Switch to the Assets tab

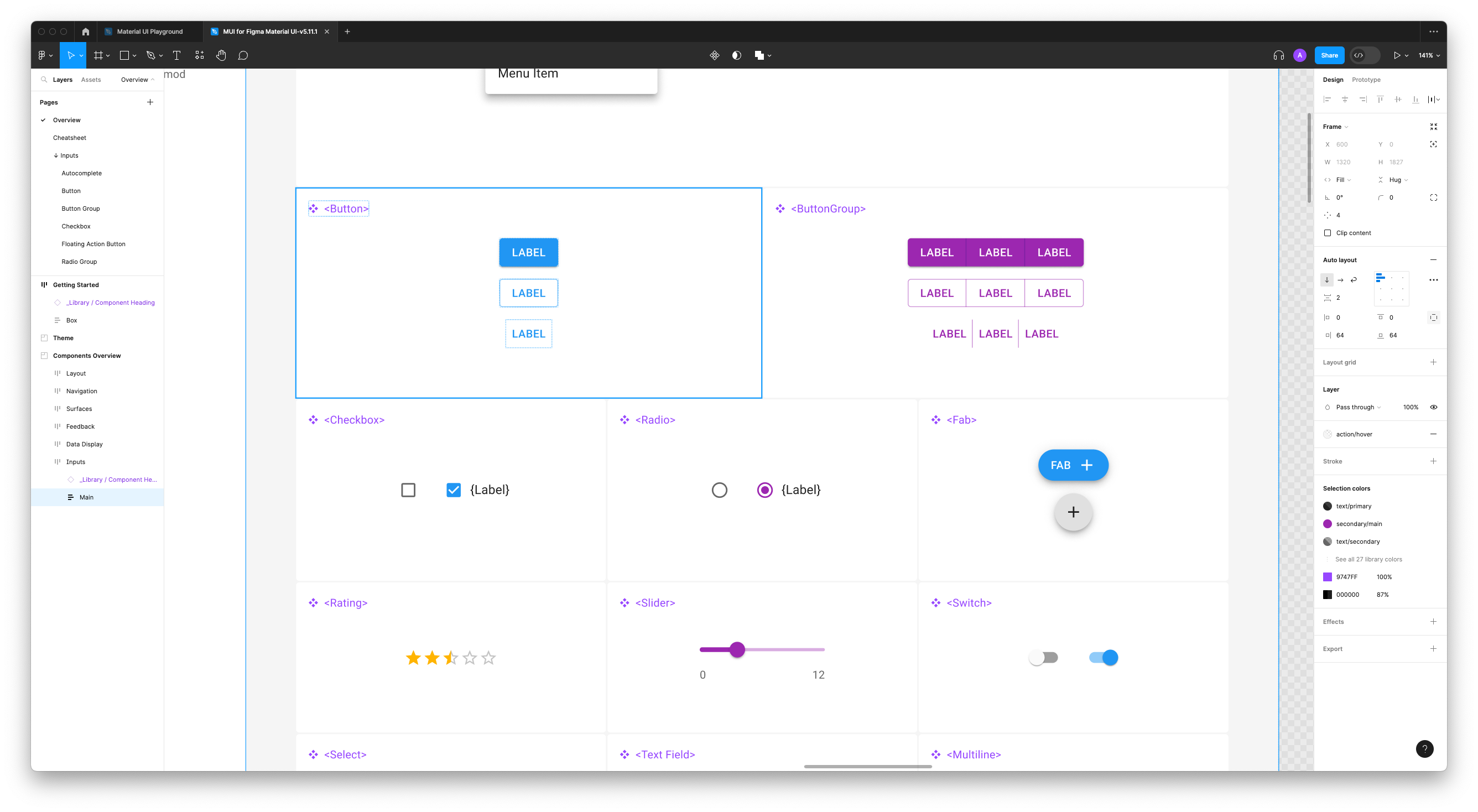click(90, 80)
